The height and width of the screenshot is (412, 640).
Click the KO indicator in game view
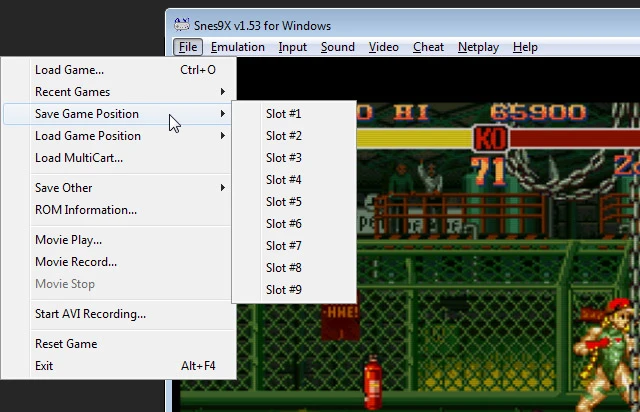491,139
